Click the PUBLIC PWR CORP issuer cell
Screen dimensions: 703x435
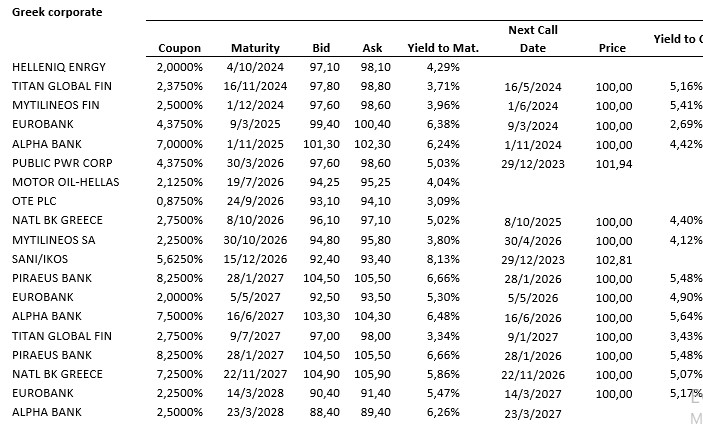tap(59, 163)
